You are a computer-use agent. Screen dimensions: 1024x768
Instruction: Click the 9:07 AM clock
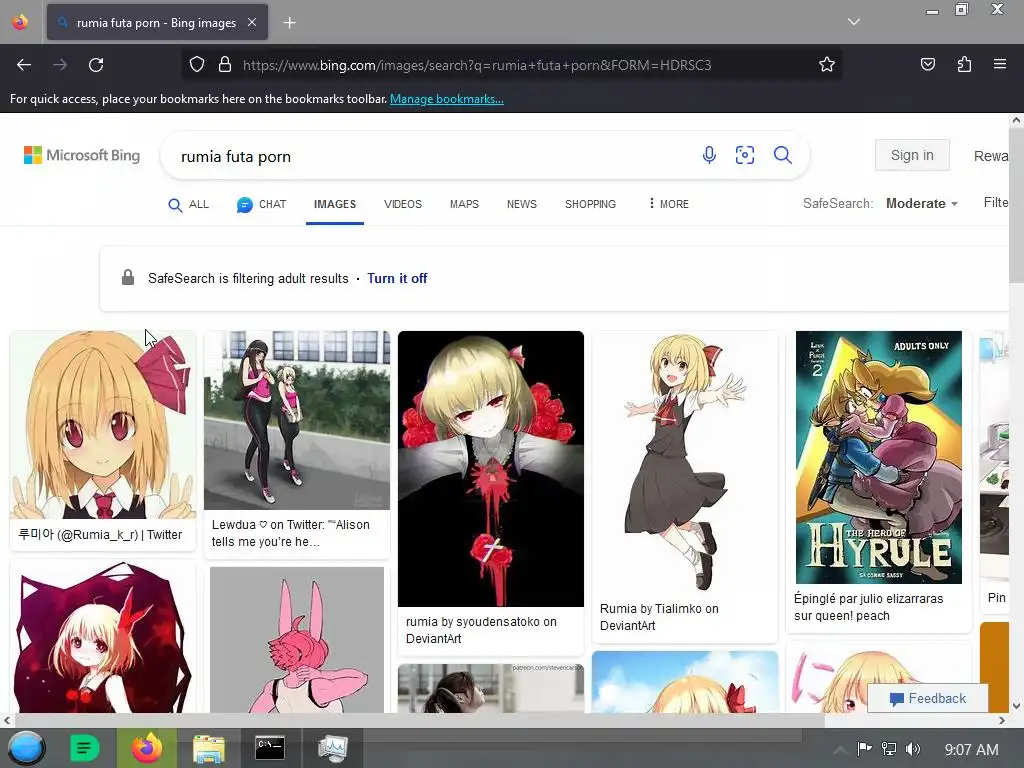pyautogui.click(x=971, y=749)
